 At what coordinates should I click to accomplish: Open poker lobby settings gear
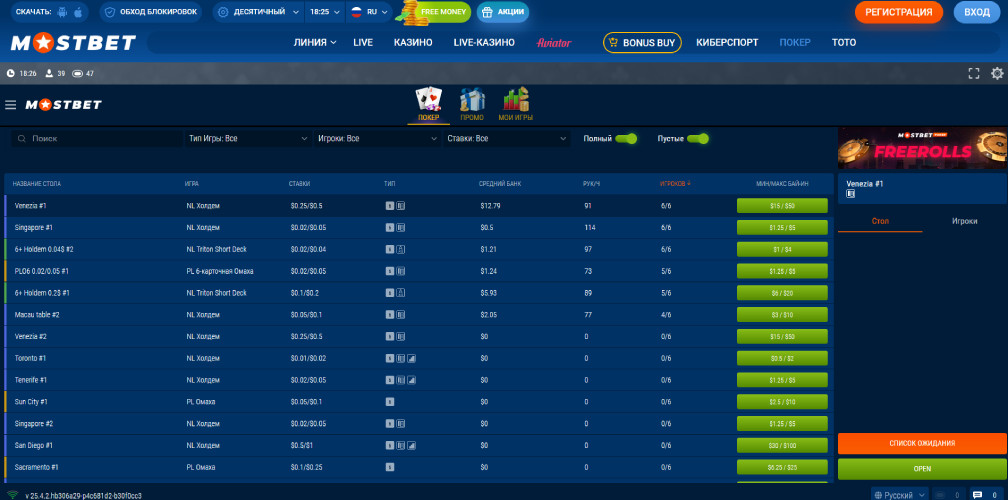click(x=997, y=73)
